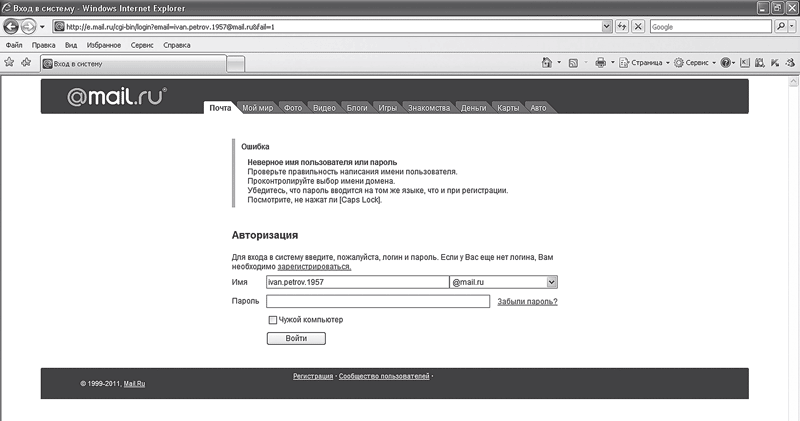This screenshot has height=421, width=800.
Task: Click the Print icon
Action: (601, 63)
